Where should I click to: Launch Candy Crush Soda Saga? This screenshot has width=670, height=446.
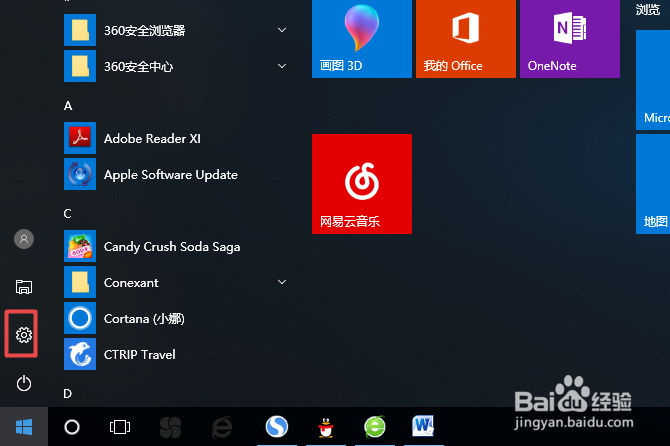177,246
